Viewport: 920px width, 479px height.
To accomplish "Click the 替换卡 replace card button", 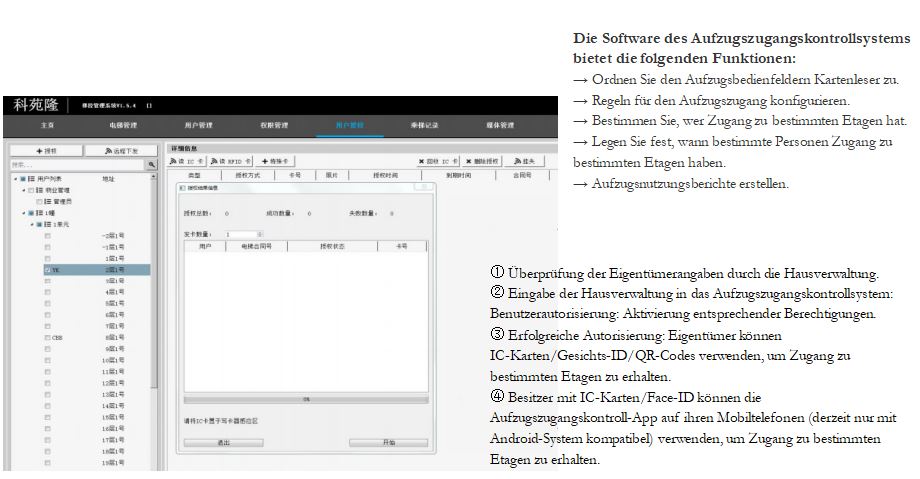I will tap(276, 161).
